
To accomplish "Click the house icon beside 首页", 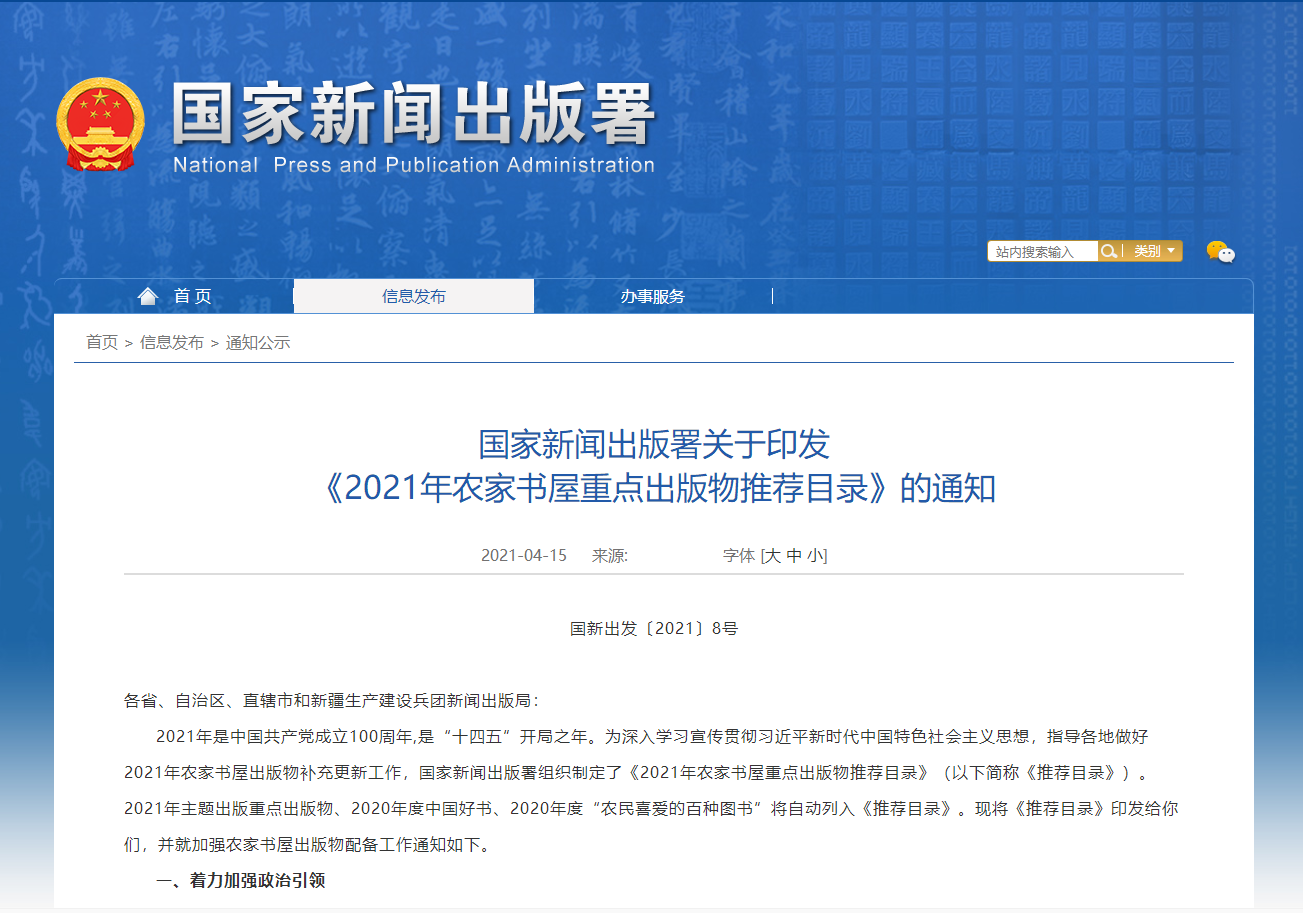I will (148, 296).
